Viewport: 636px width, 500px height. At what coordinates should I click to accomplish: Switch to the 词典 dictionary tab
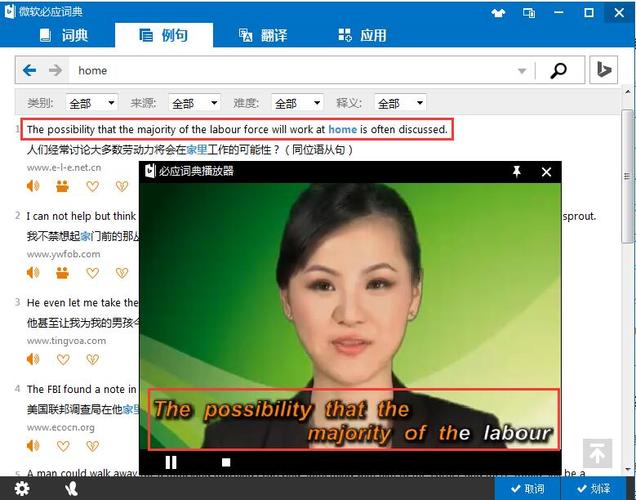tap(64, 35)
